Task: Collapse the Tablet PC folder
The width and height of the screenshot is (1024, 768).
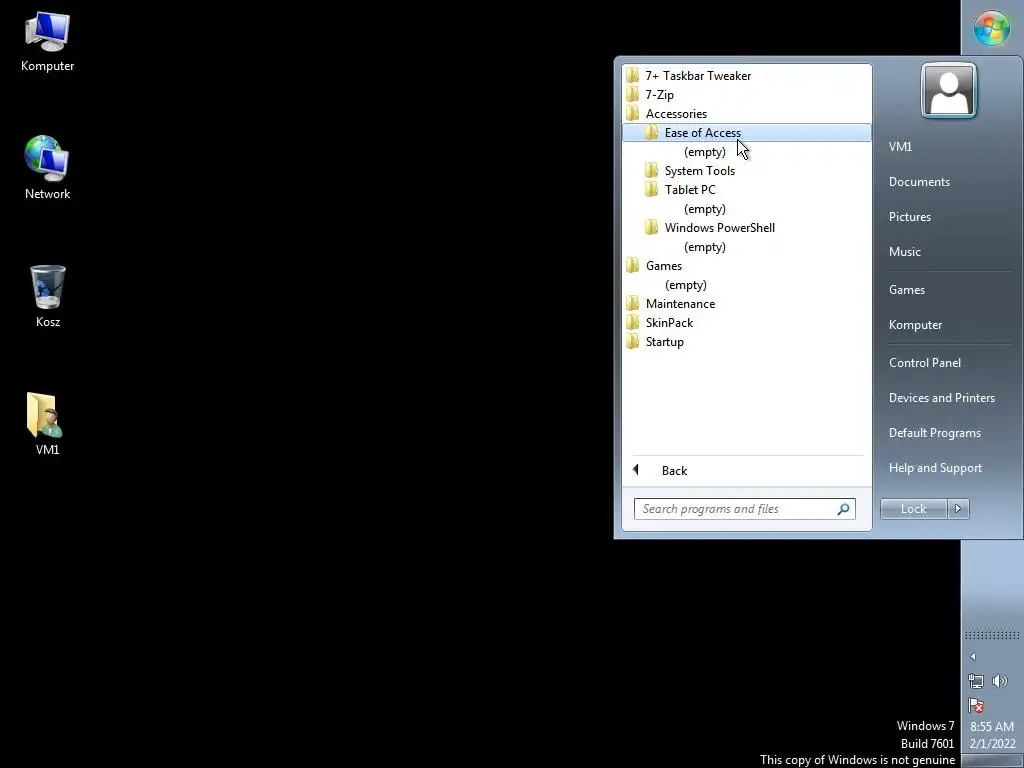Action: click(746, 189)
